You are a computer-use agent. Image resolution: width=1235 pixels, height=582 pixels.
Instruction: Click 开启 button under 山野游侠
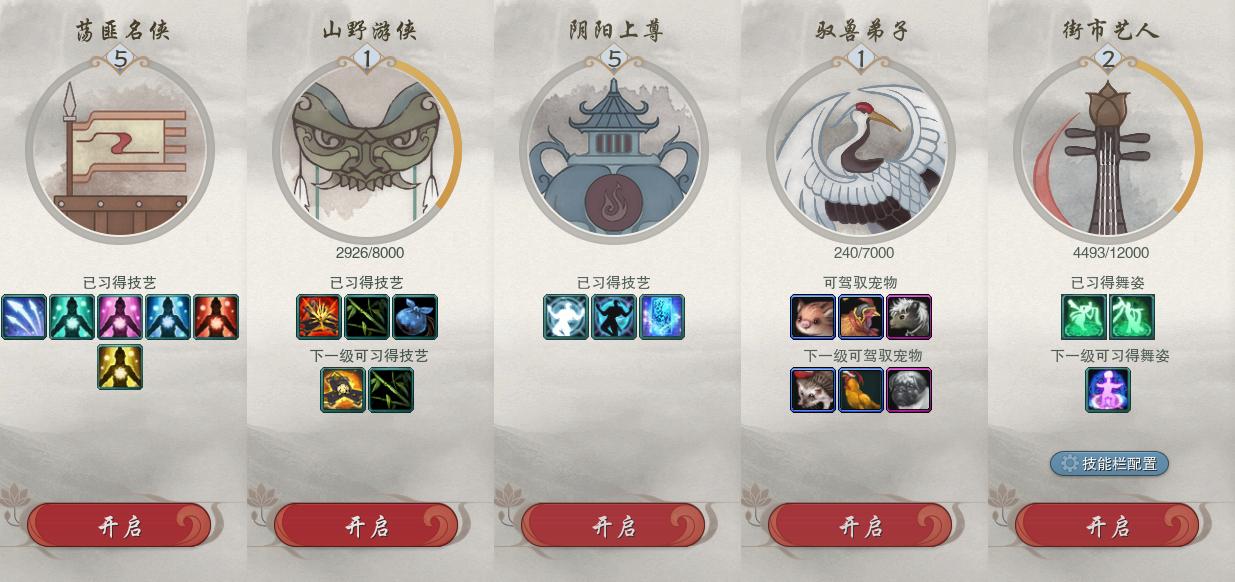366,526
